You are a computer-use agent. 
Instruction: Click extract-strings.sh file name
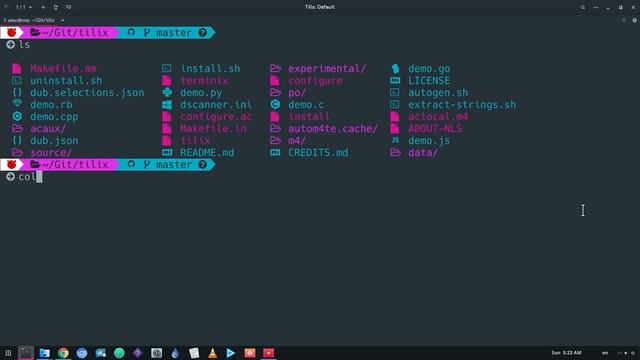(x=462, y=104)
